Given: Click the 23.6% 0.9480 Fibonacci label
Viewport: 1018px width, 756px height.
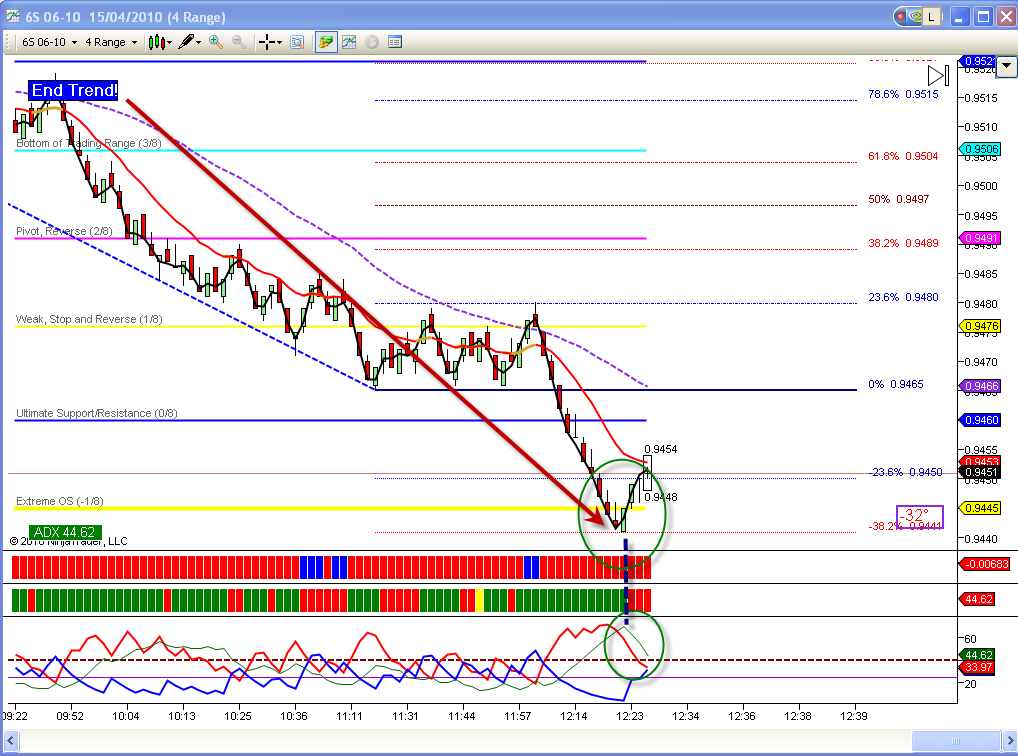Looking at the screenshot, I should tap(903, 297).
